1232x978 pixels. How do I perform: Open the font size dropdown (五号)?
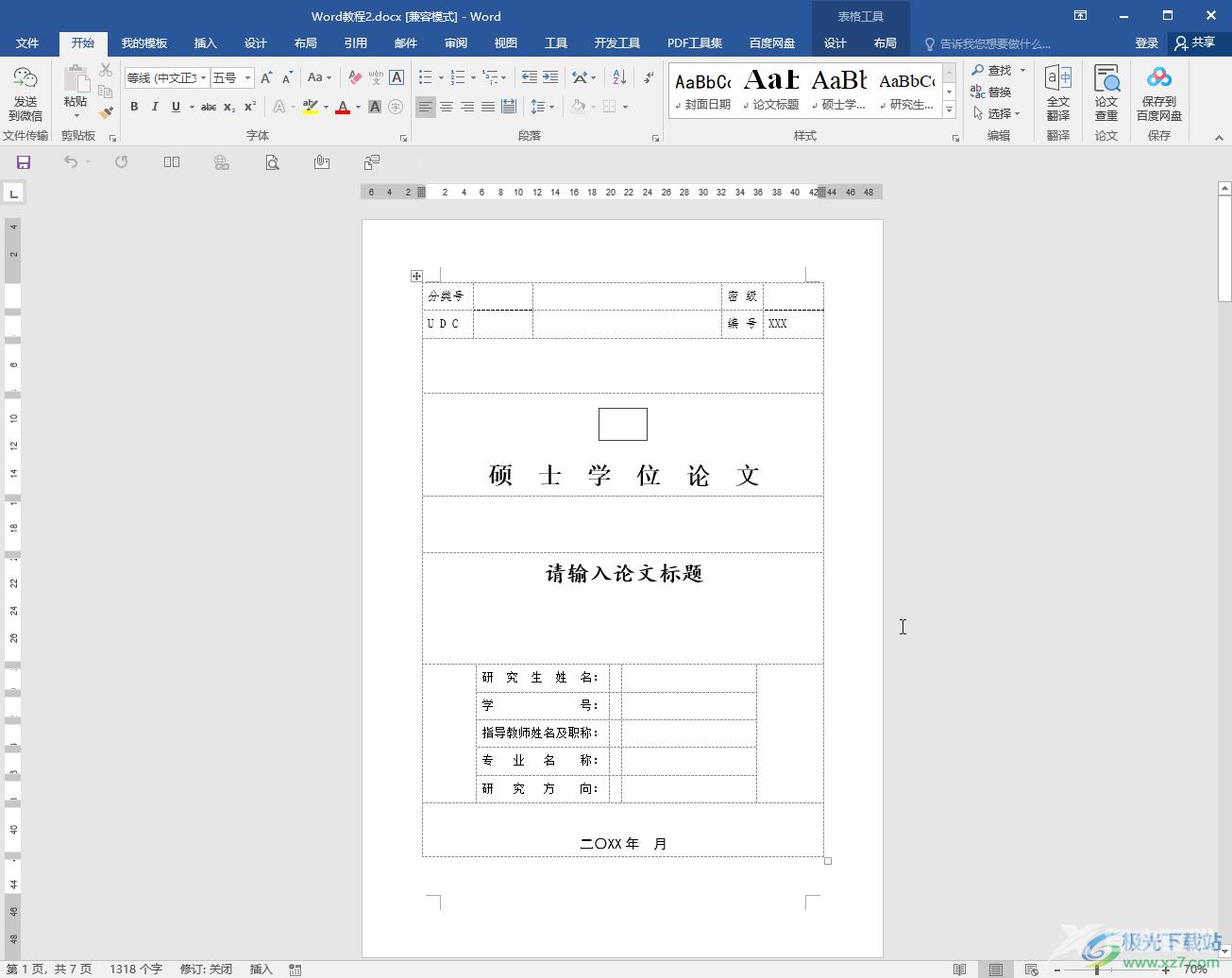coord(248,77)
